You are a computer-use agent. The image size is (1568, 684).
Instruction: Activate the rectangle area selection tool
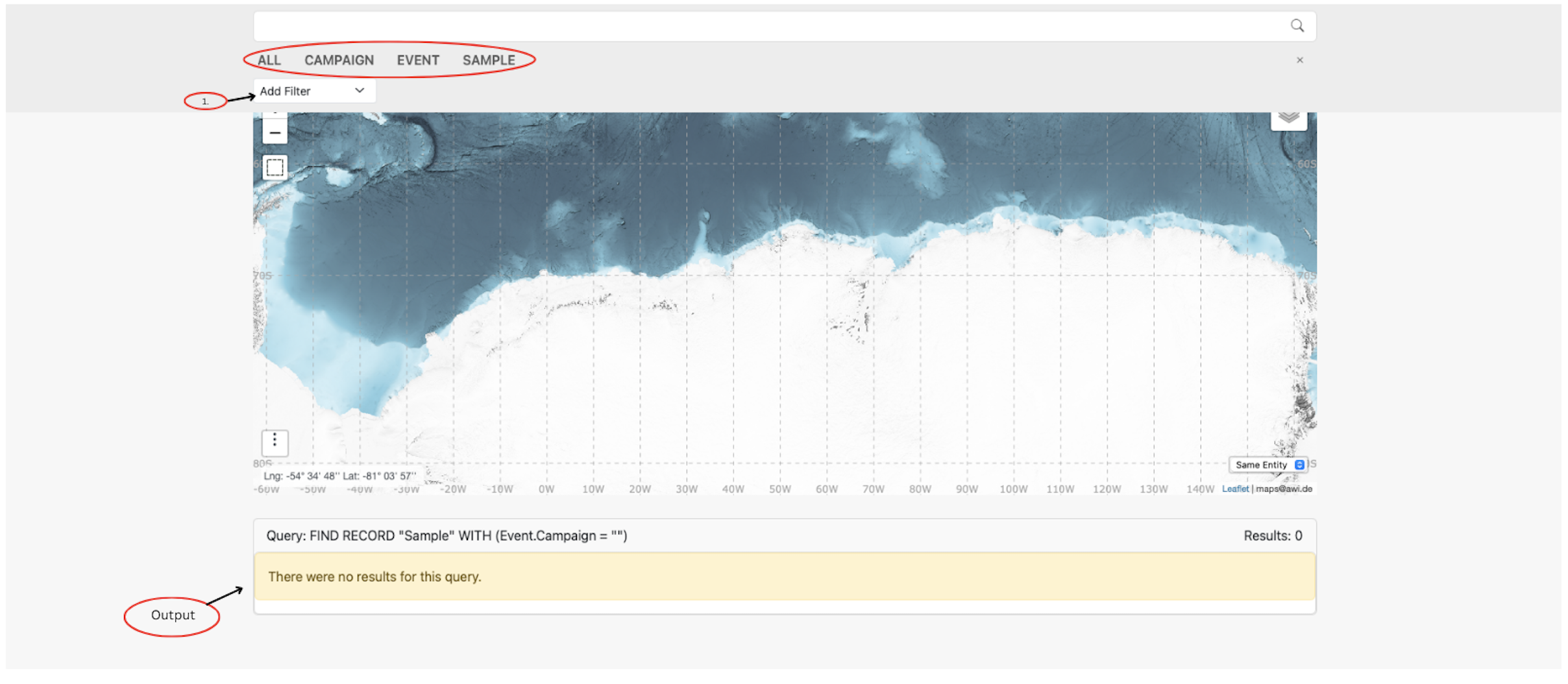click(275, 167)
